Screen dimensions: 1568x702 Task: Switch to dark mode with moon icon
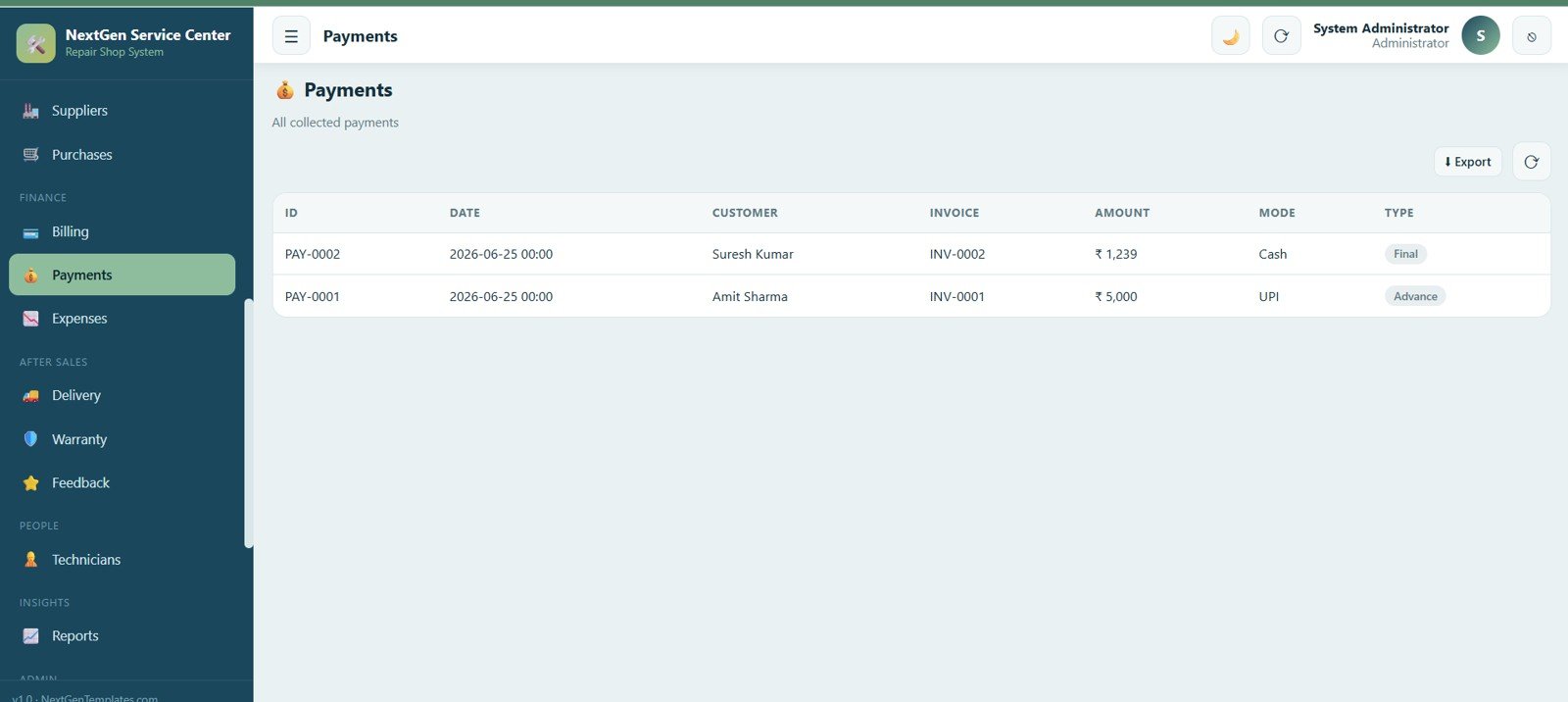(1231, 36)
